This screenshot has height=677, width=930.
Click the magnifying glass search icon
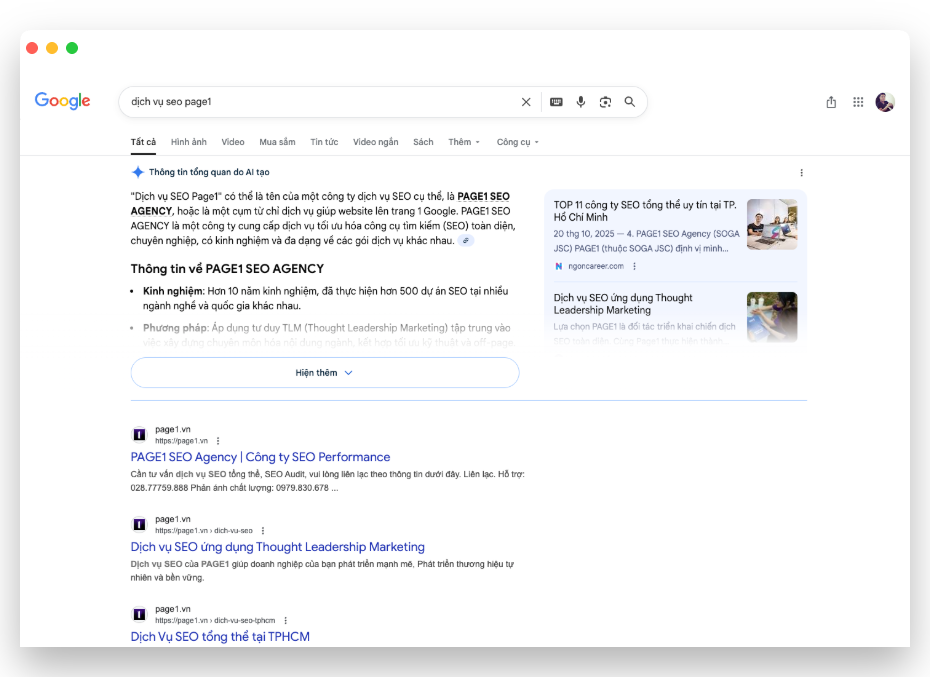[x=630, y=102]
